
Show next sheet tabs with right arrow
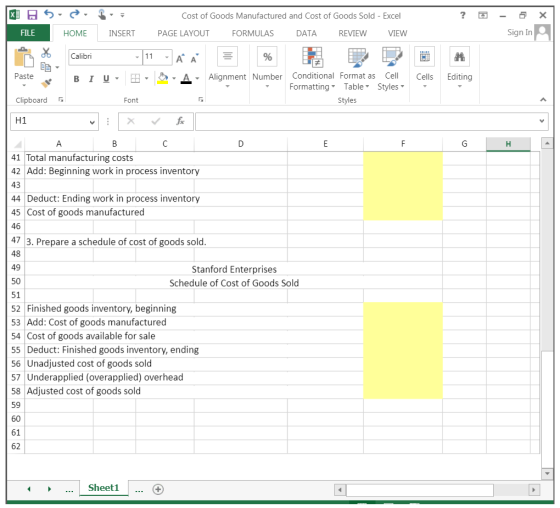click(x=49, y=489)
